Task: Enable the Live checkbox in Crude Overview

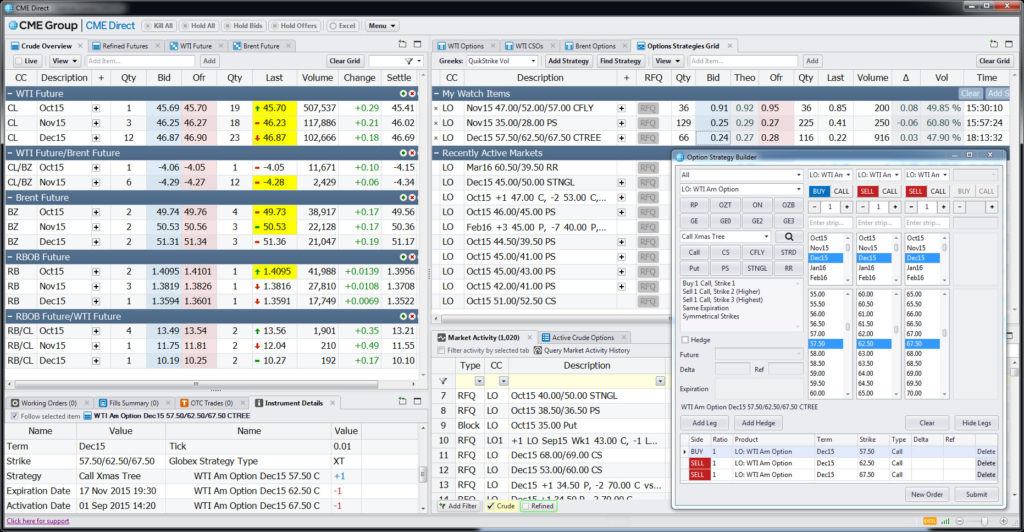Action: 17,61
